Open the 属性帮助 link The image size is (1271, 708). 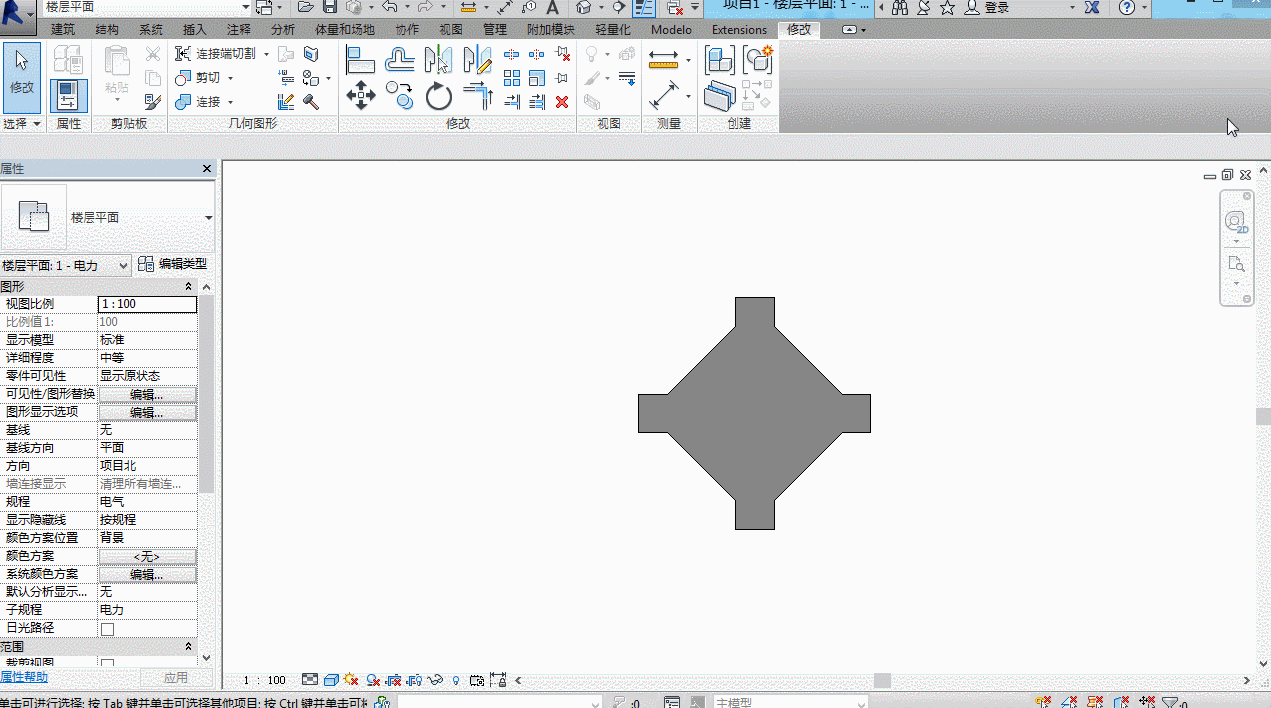(x=24, y=678)
